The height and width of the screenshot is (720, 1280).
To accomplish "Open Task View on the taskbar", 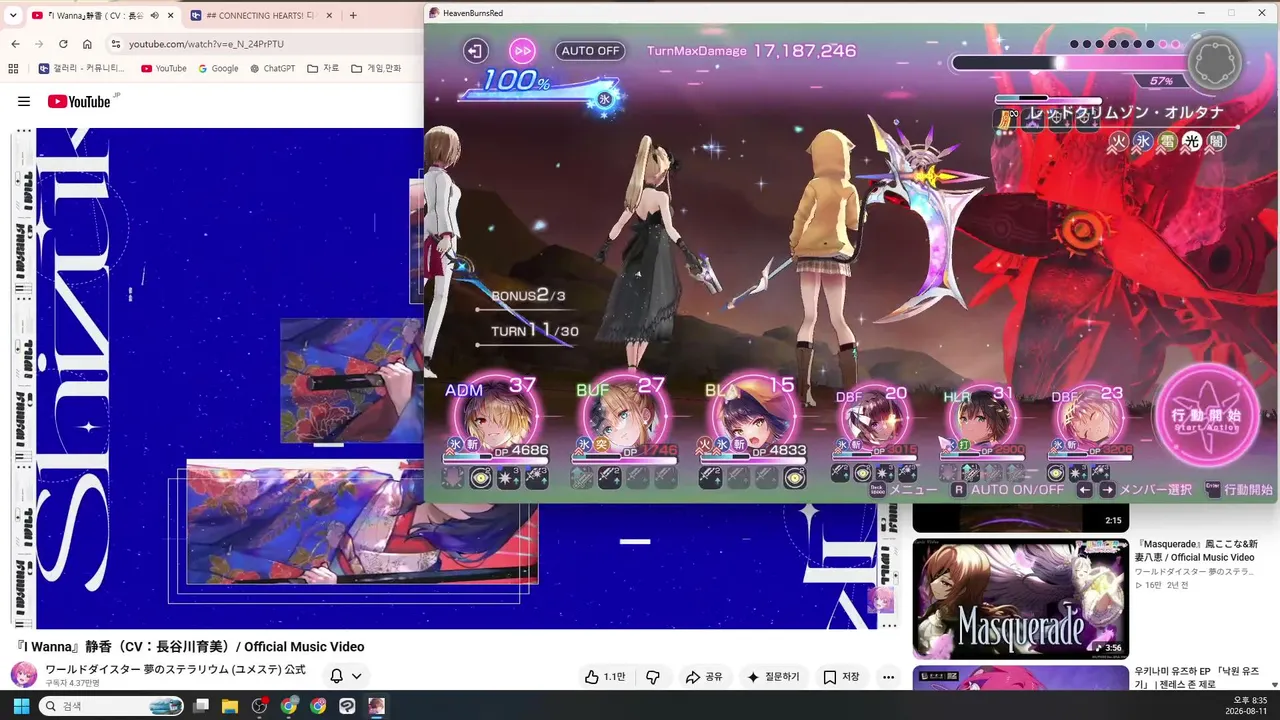I will (201, 706).
